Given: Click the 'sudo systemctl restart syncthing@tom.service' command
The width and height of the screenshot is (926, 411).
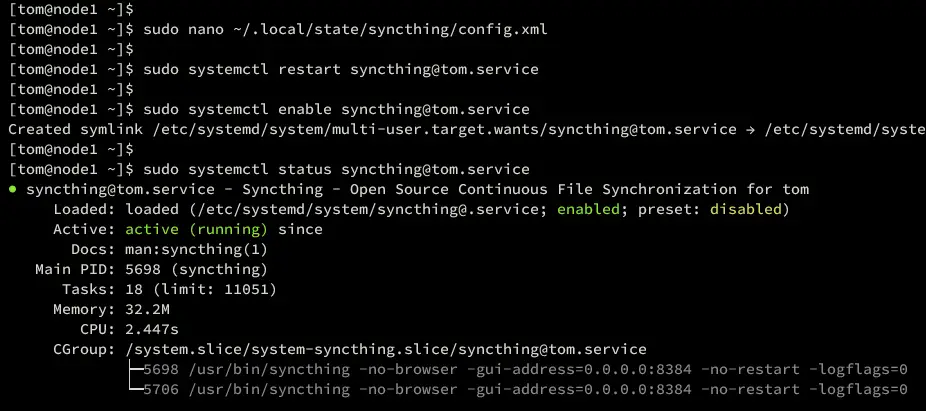Looking at the screenshot, I should point(341,70).
